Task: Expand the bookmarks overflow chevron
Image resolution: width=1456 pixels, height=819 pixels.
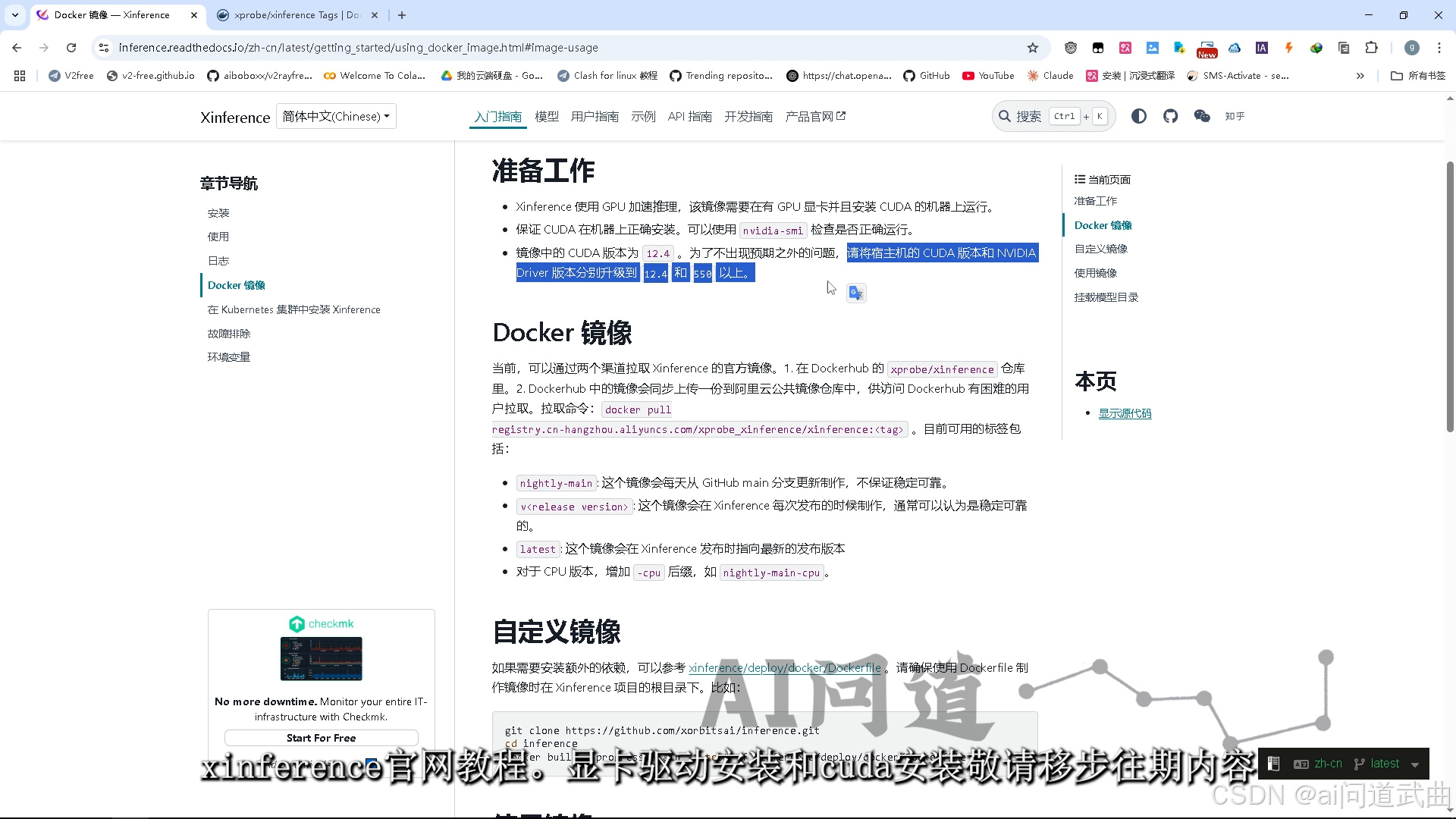Action: tap(1360, 76)
